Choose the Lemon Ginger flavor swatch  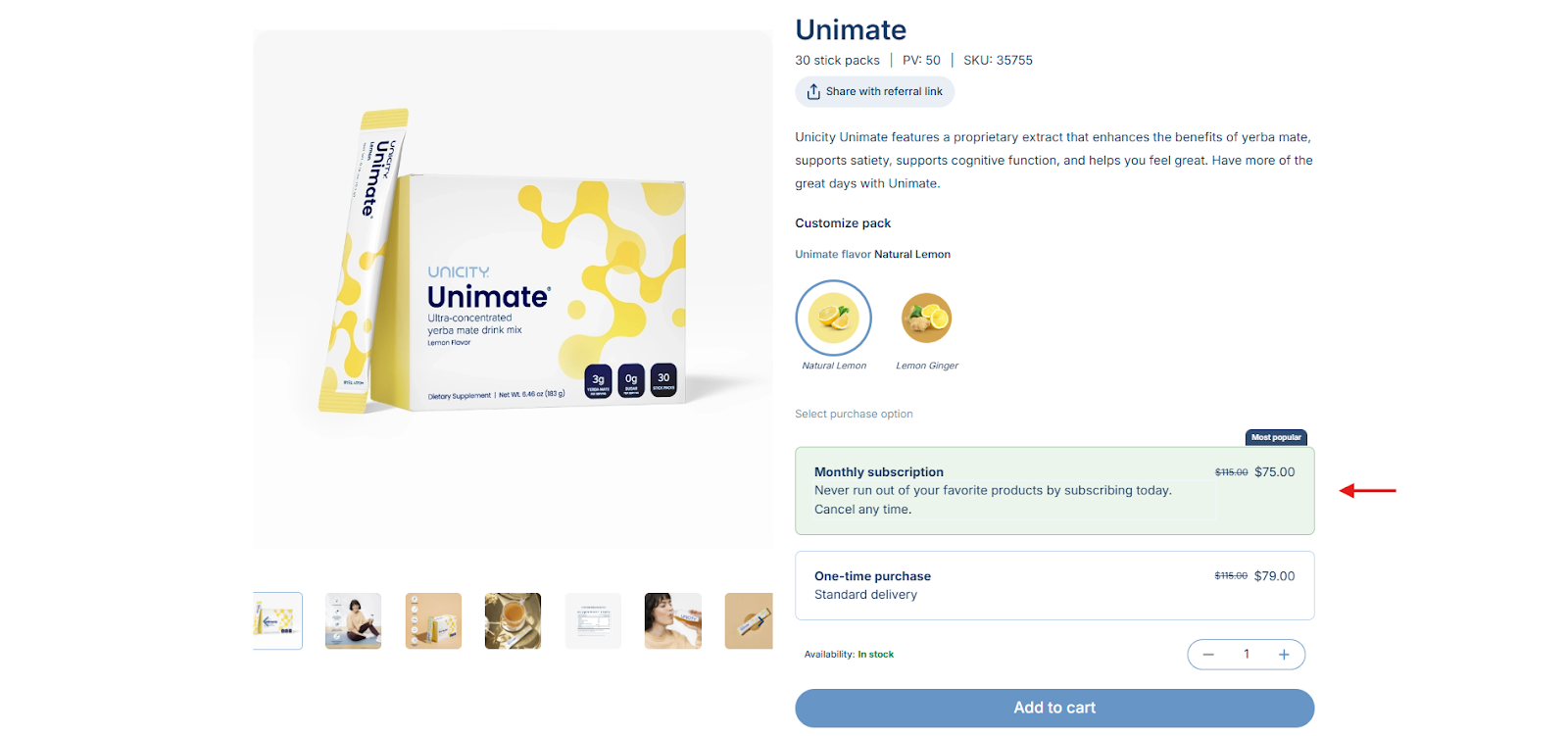927,318
